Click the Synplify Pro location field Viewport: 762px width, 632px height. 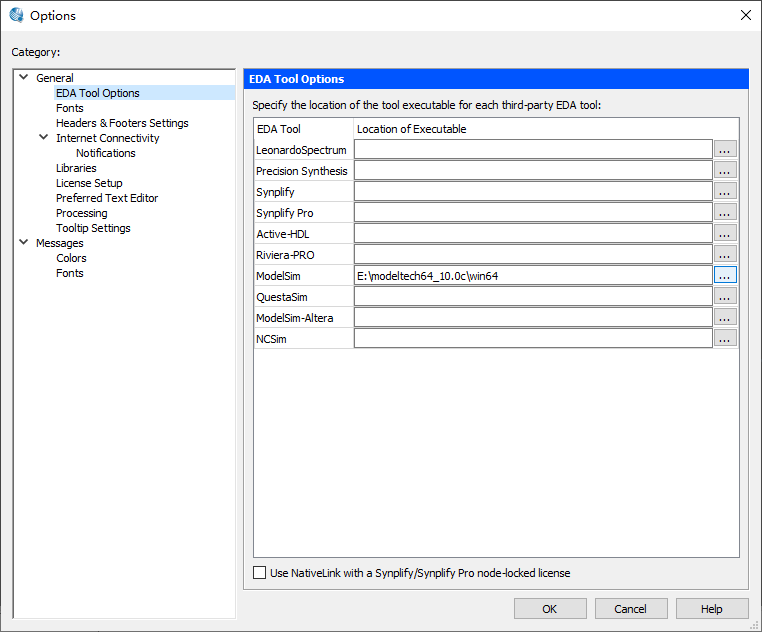pos(533,212)
